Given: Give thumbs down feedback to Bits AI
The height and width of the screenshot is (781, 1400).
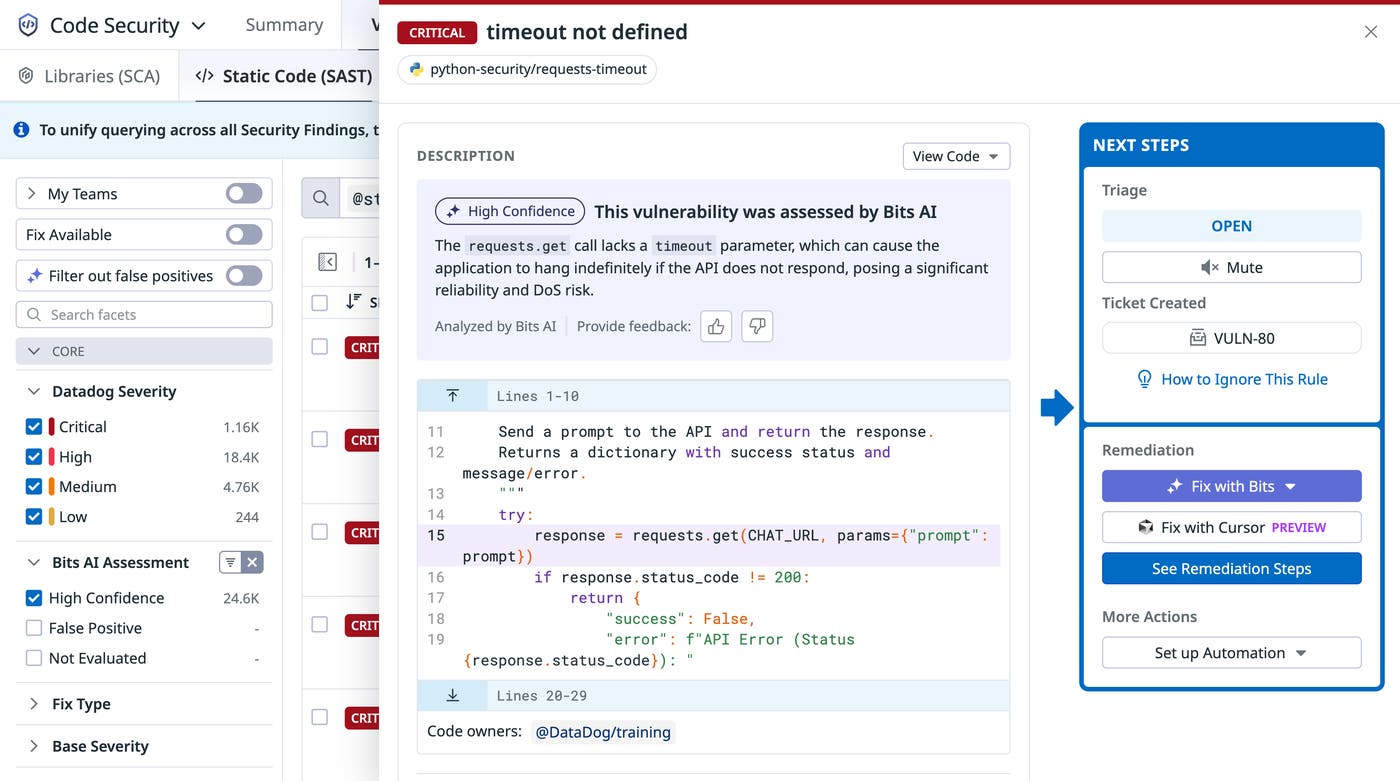Looking at the screenshot, I should click(757, 326).
